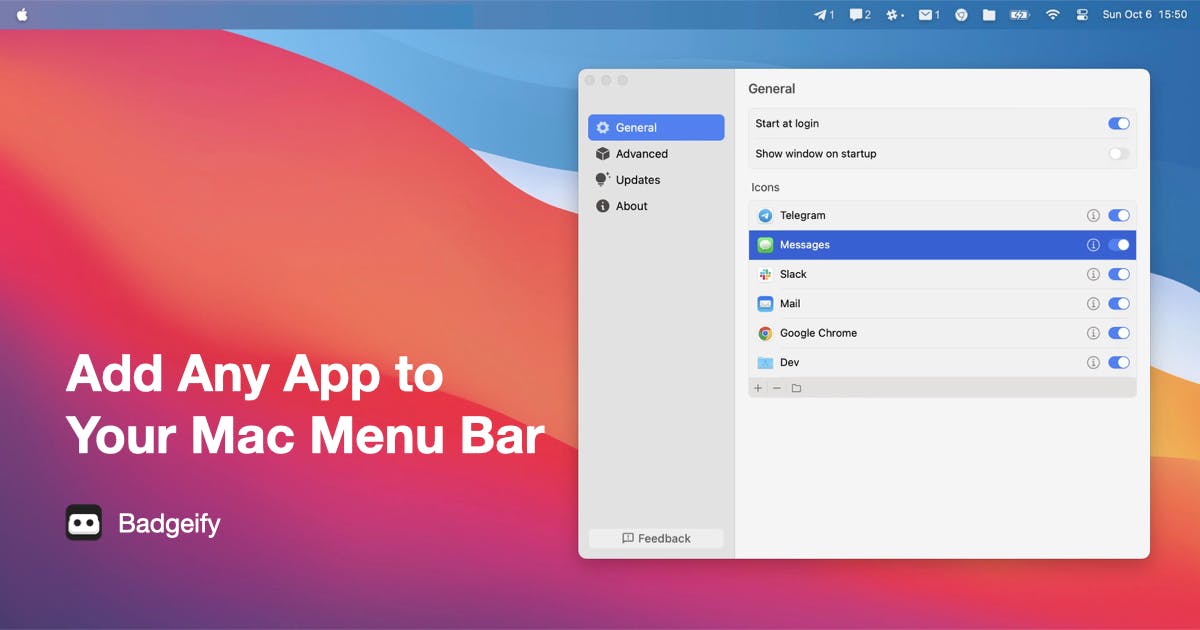
Task: Disable the Start at login toggle
Action: (1119, 123)
